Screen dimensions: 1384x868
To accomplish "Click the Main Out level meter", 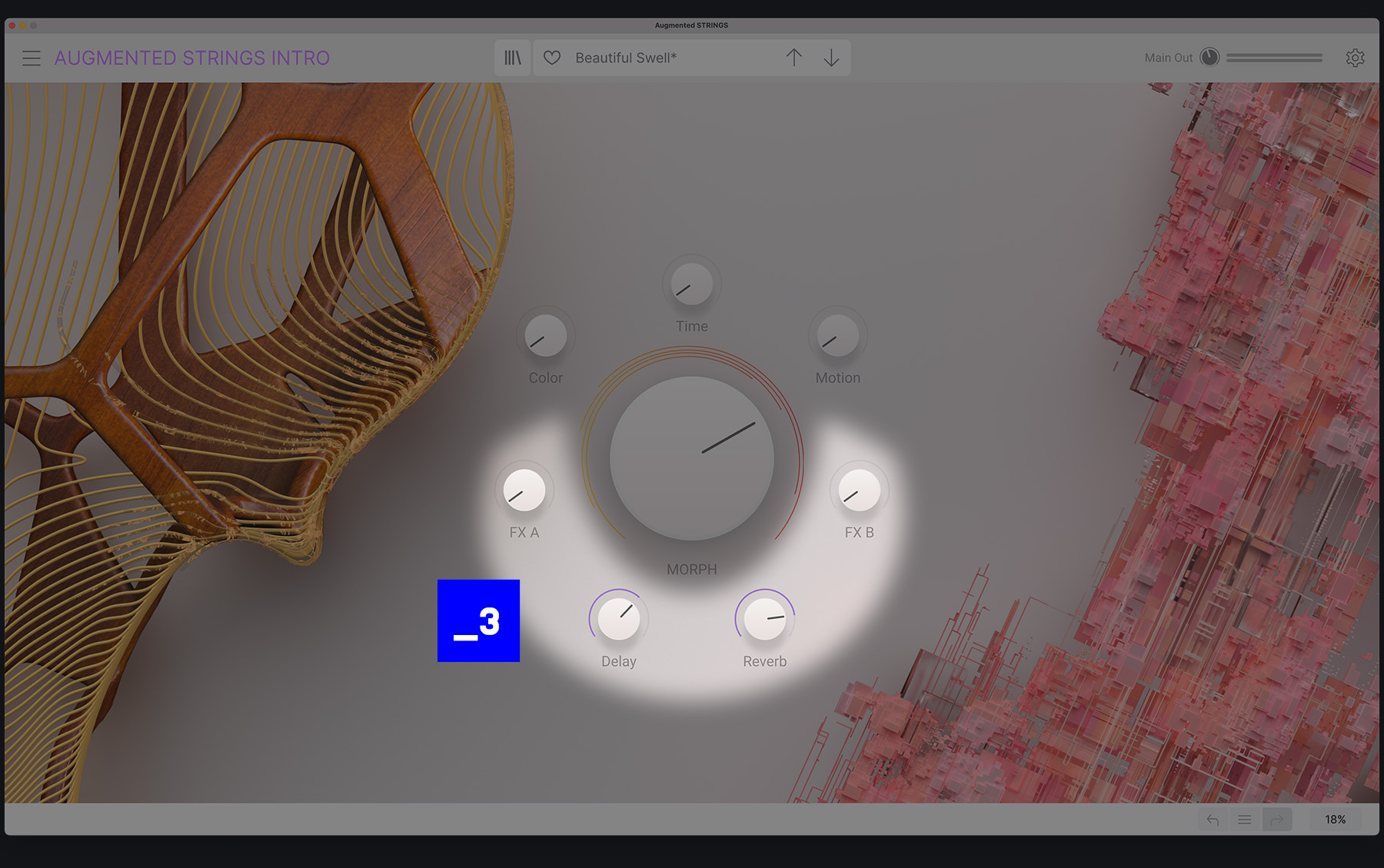I will pos(1274,58).
